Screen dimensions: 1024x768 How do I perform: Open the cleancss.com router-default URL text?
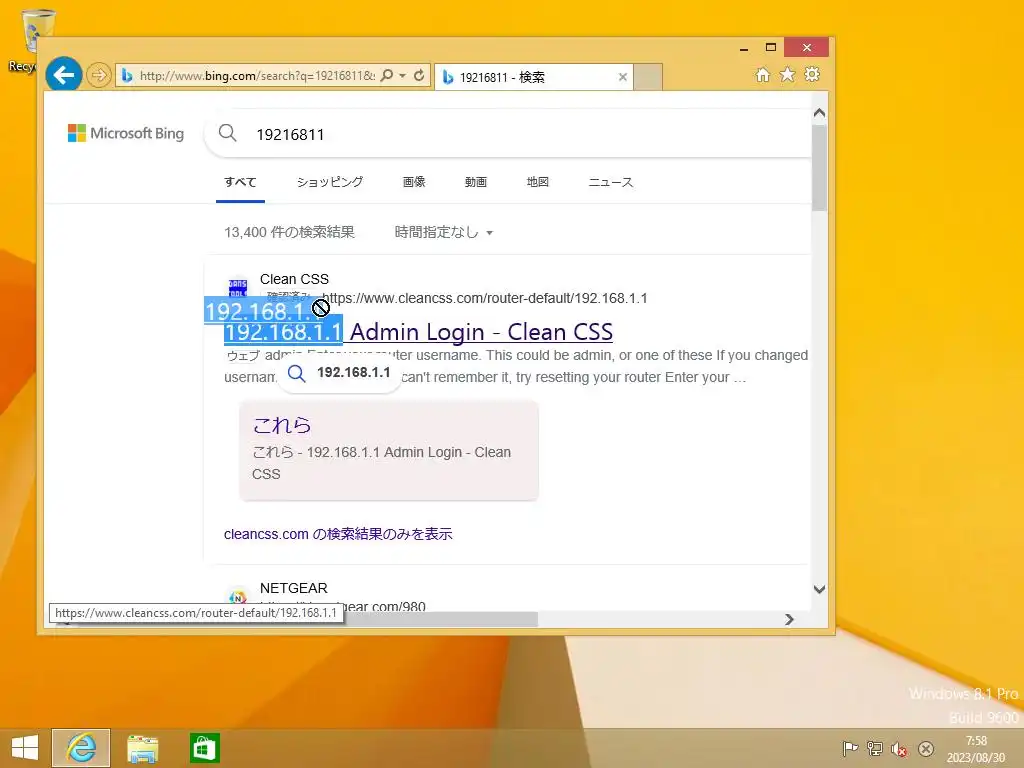485,298
